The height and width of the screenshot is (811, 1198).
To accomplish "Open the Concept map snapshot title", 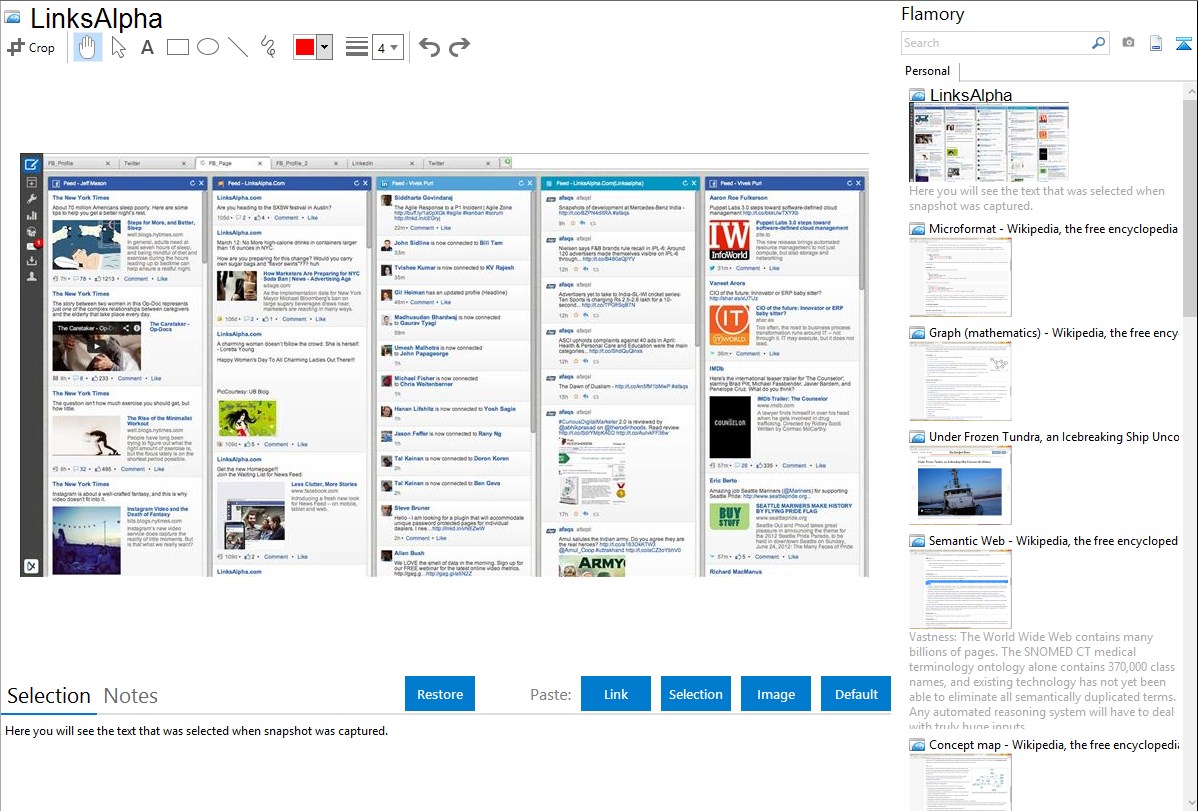I will [1054, 744].
